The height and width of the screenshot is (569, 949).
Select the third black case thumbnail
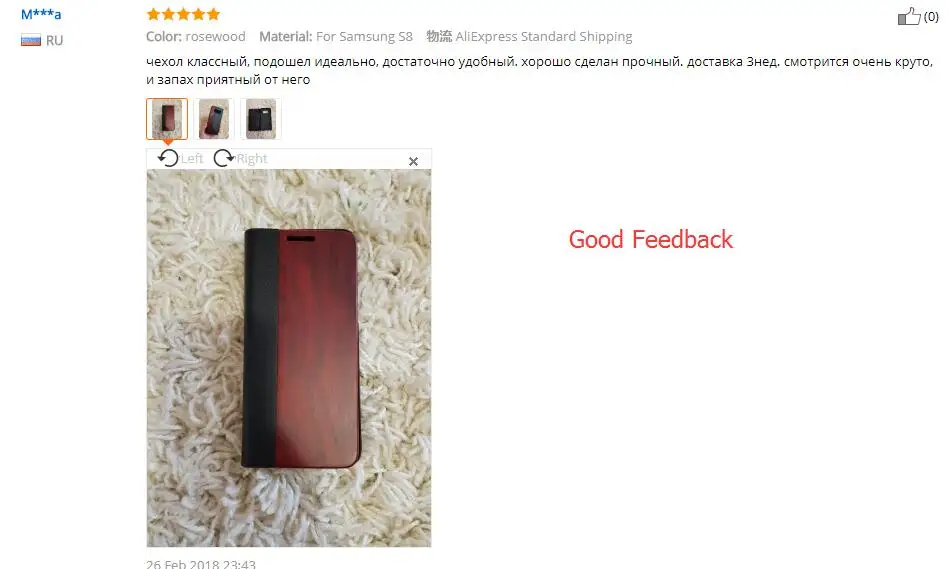[261, 119]
